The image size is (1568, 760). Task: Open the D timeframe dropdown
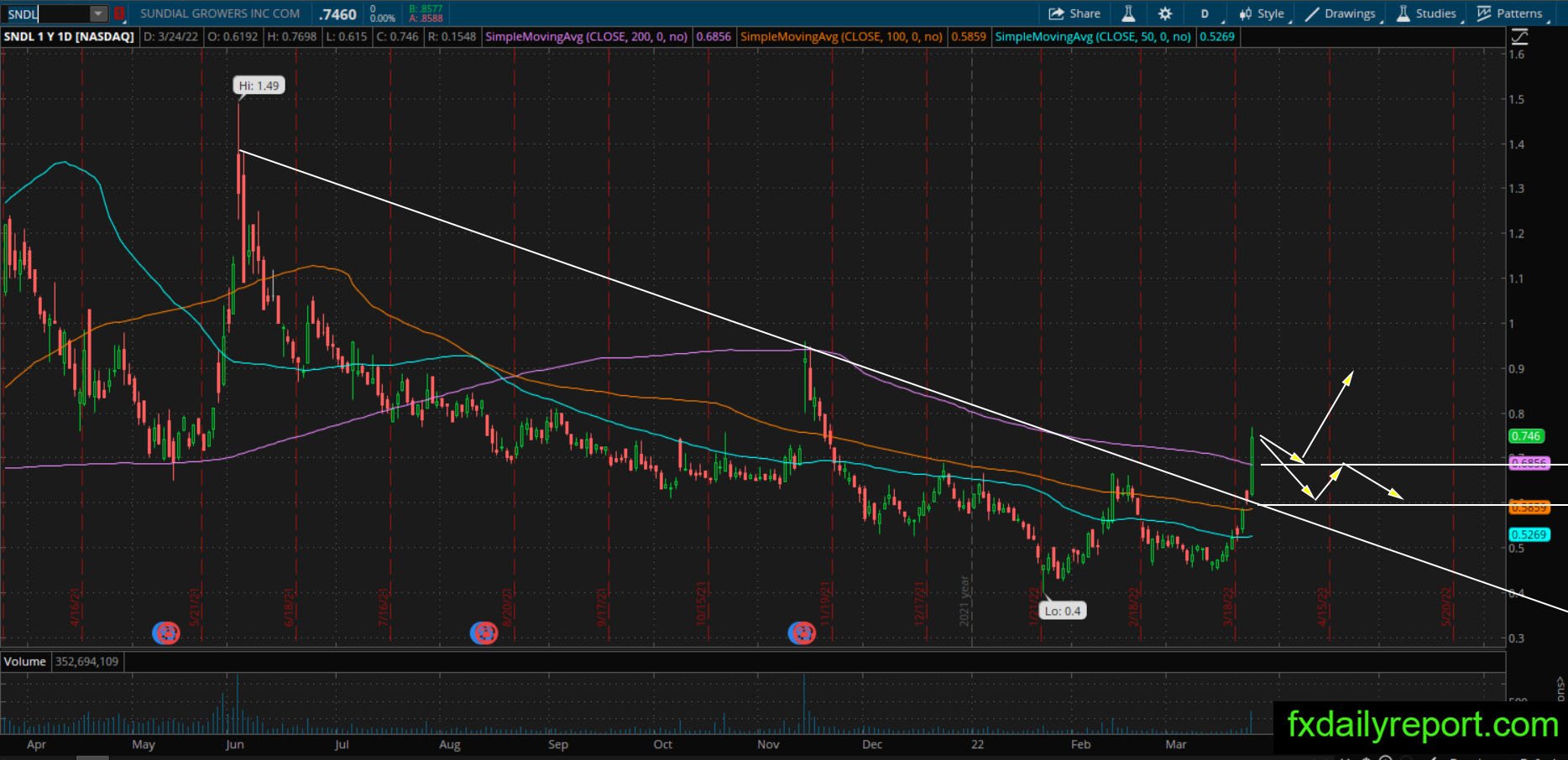pyautogui.click(x=1208, y=13)
